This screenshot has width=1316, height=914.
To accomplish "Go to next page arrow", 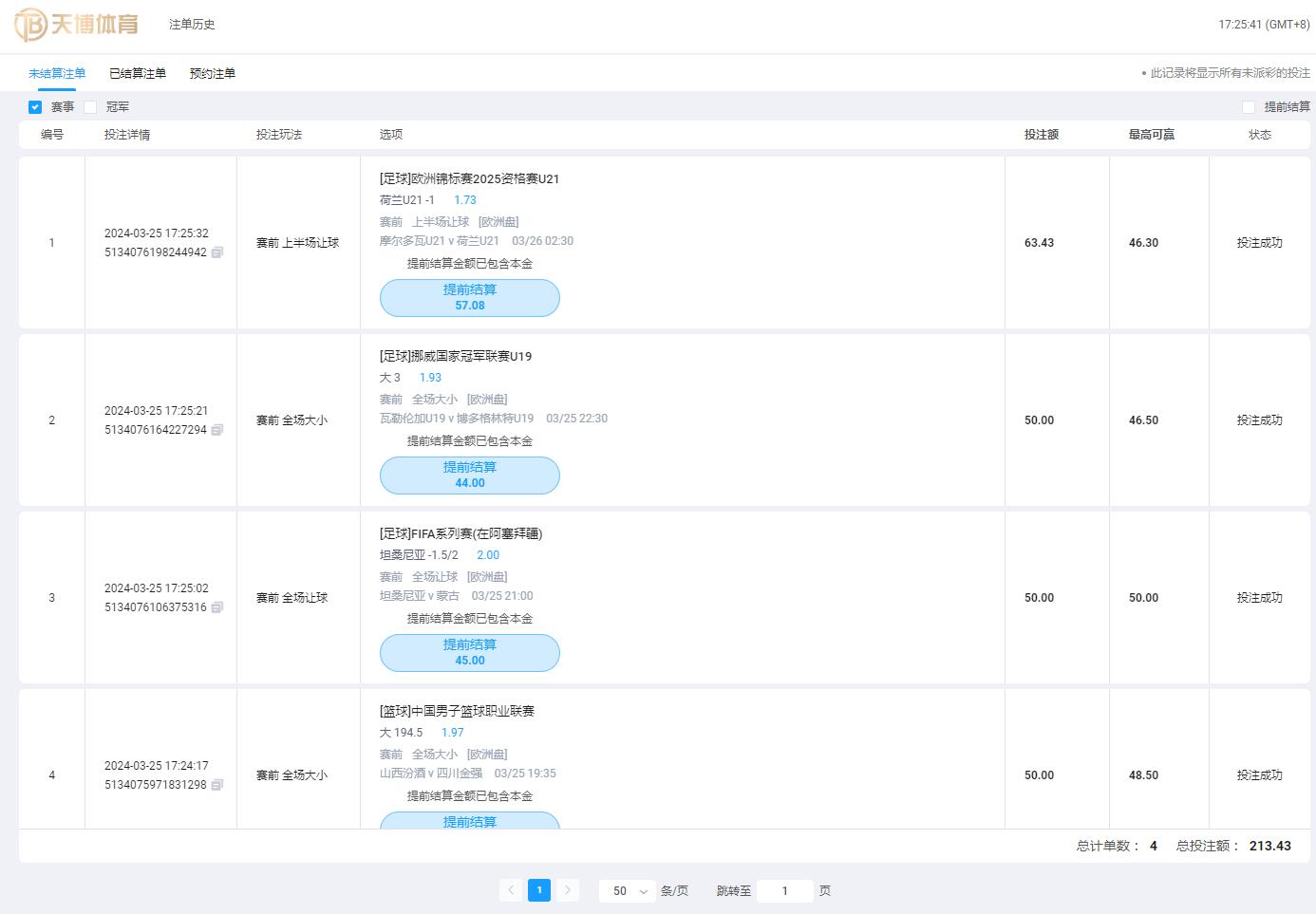I will tap(568, 890).
